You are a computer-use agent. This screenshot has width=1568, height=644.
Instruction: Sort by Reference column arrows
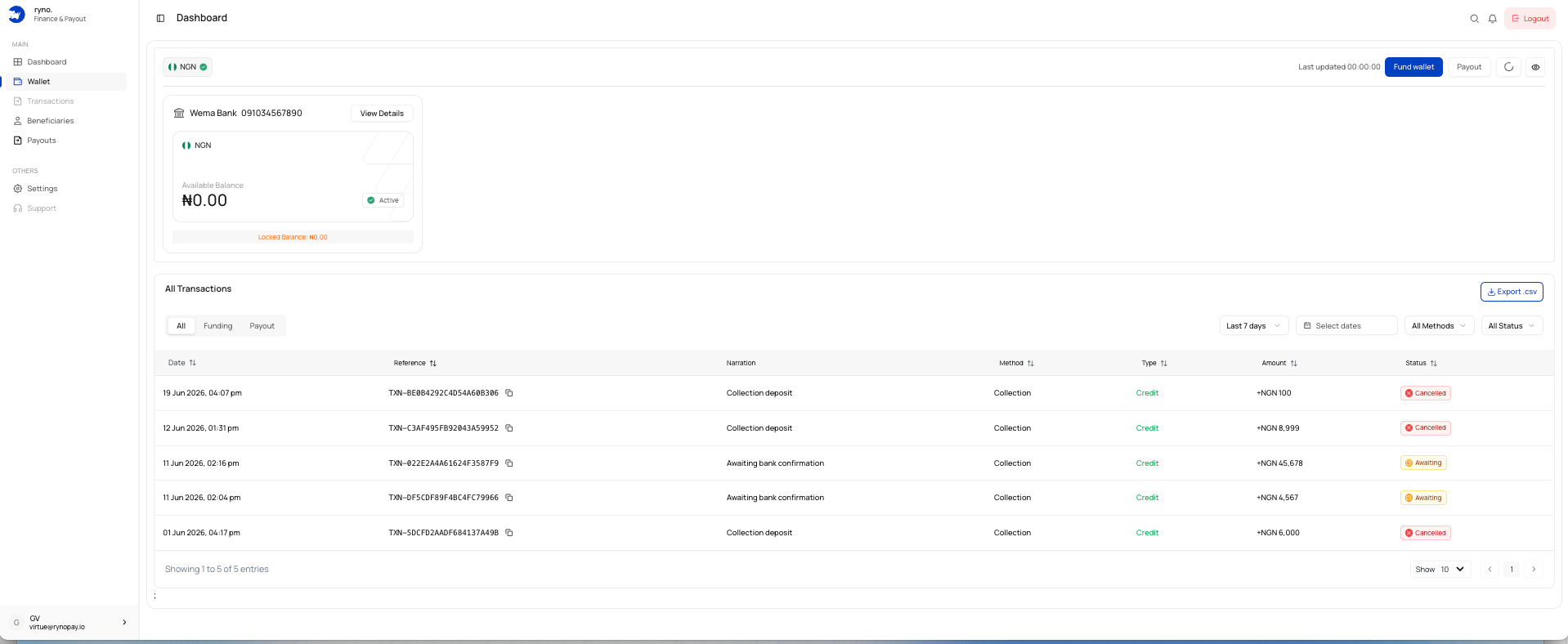click(433, 363)
